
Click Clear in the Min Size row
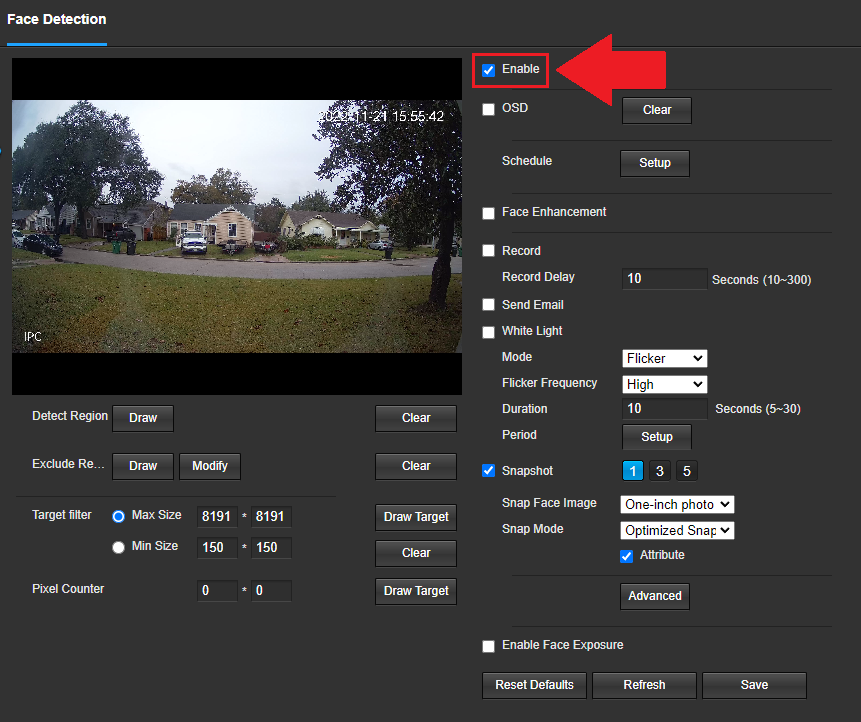(416, 553)
